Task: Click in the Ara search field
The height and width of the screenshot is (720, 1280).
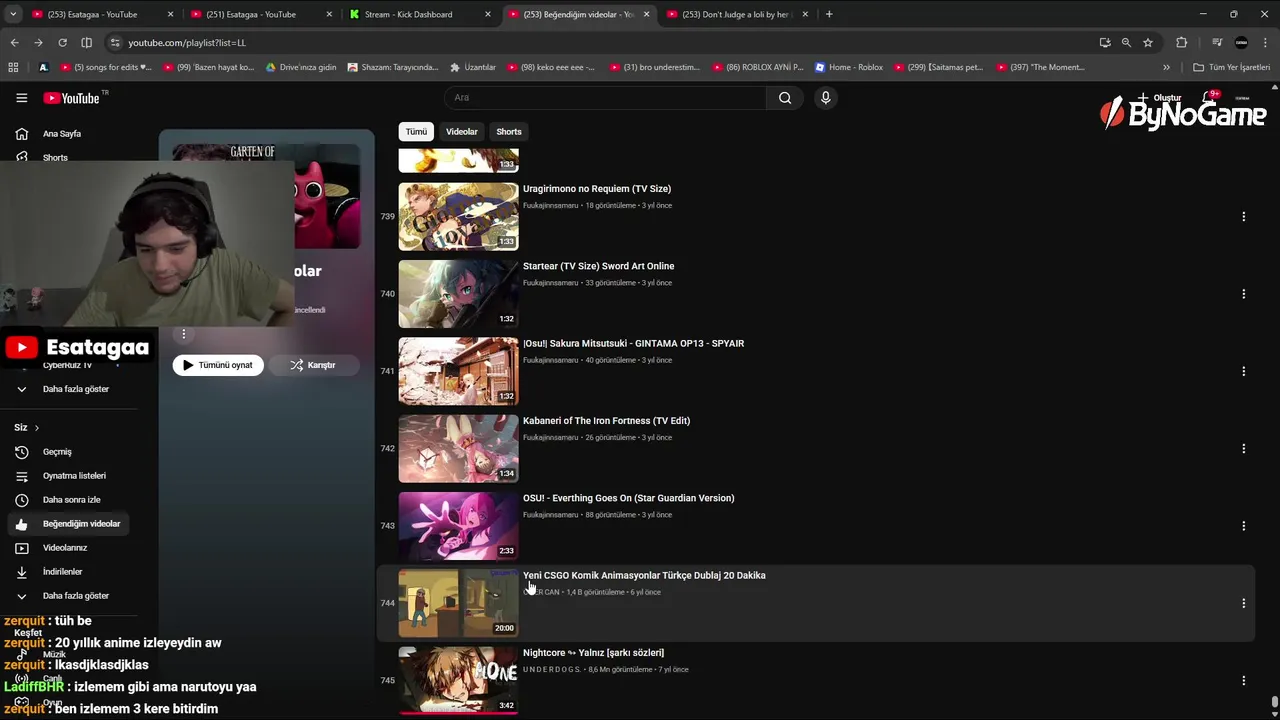Action: point(605,98)
